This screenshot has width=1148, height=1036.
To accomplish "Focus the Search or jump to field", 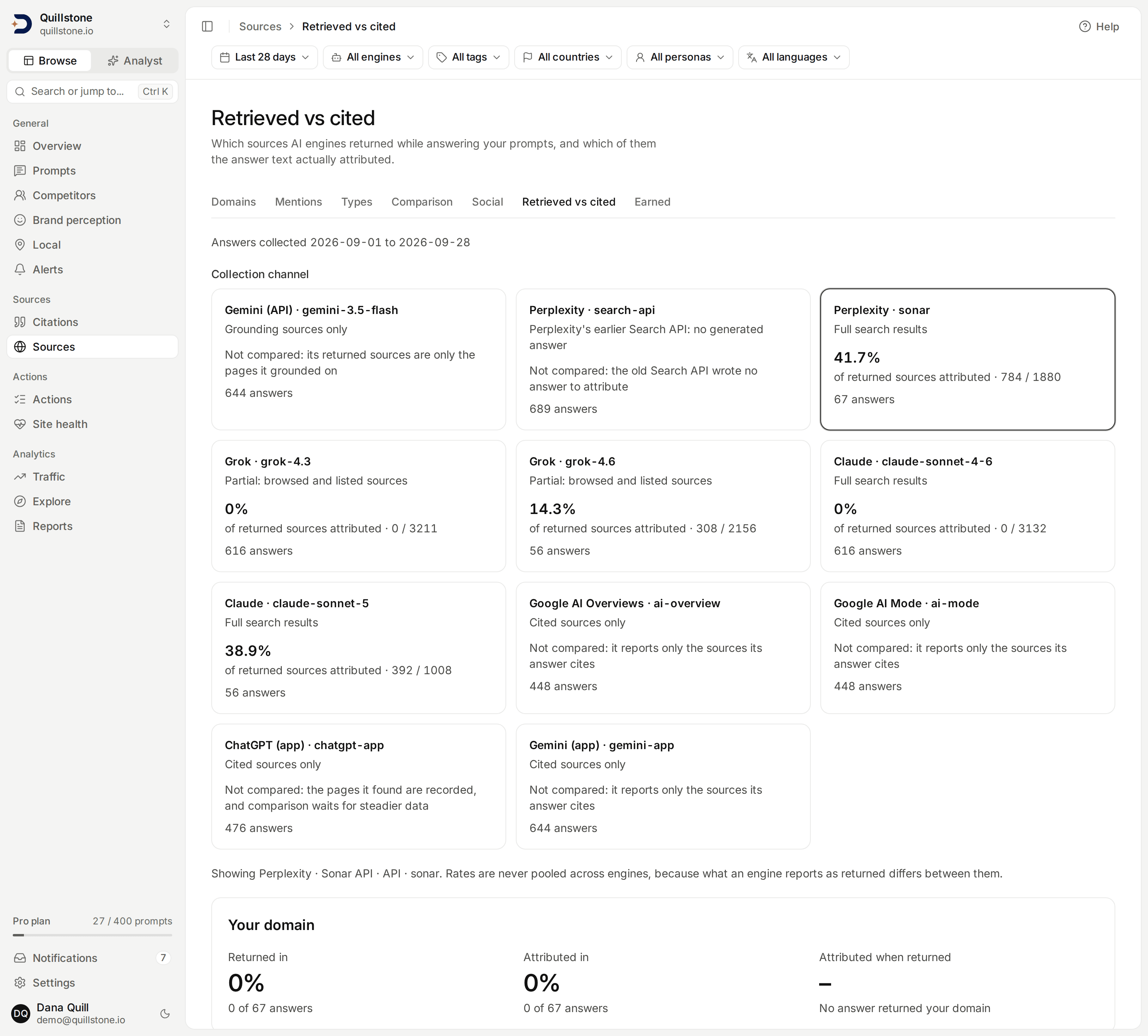I will click(92, 91).
